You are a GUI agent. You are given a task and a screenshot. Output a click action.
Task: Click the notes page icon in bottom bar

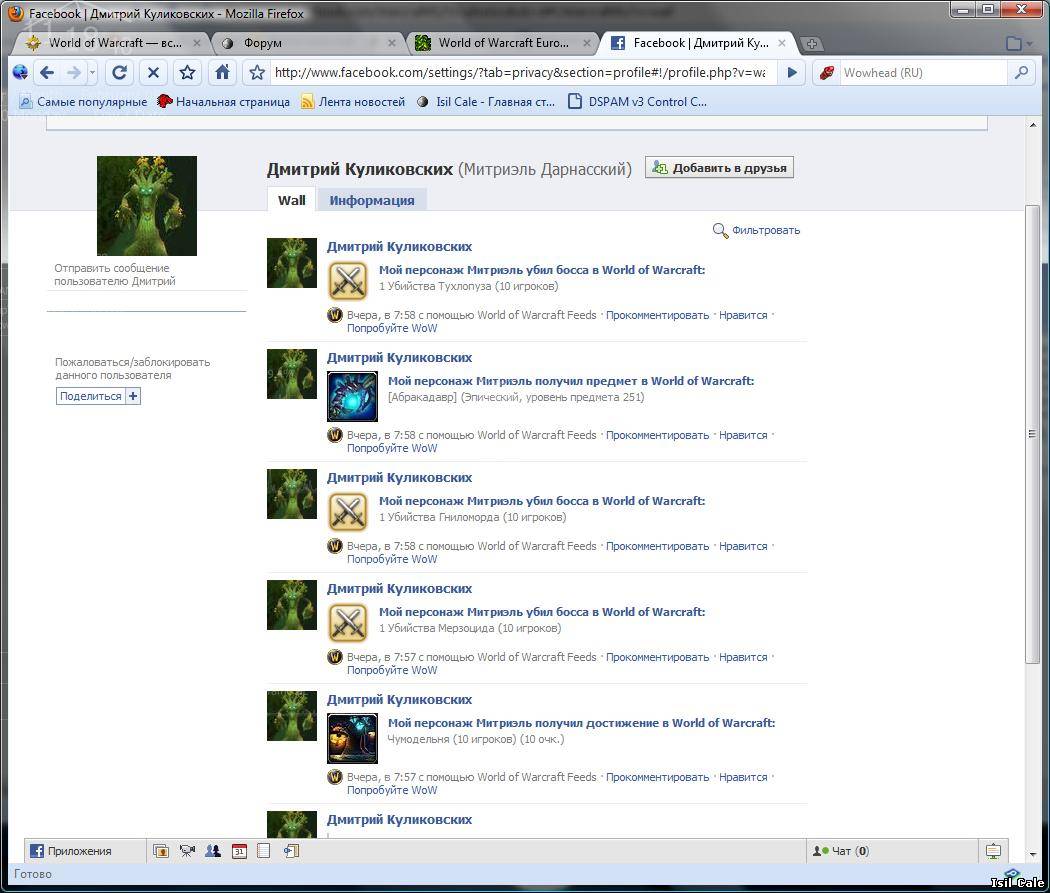click(x=264, y=851)
